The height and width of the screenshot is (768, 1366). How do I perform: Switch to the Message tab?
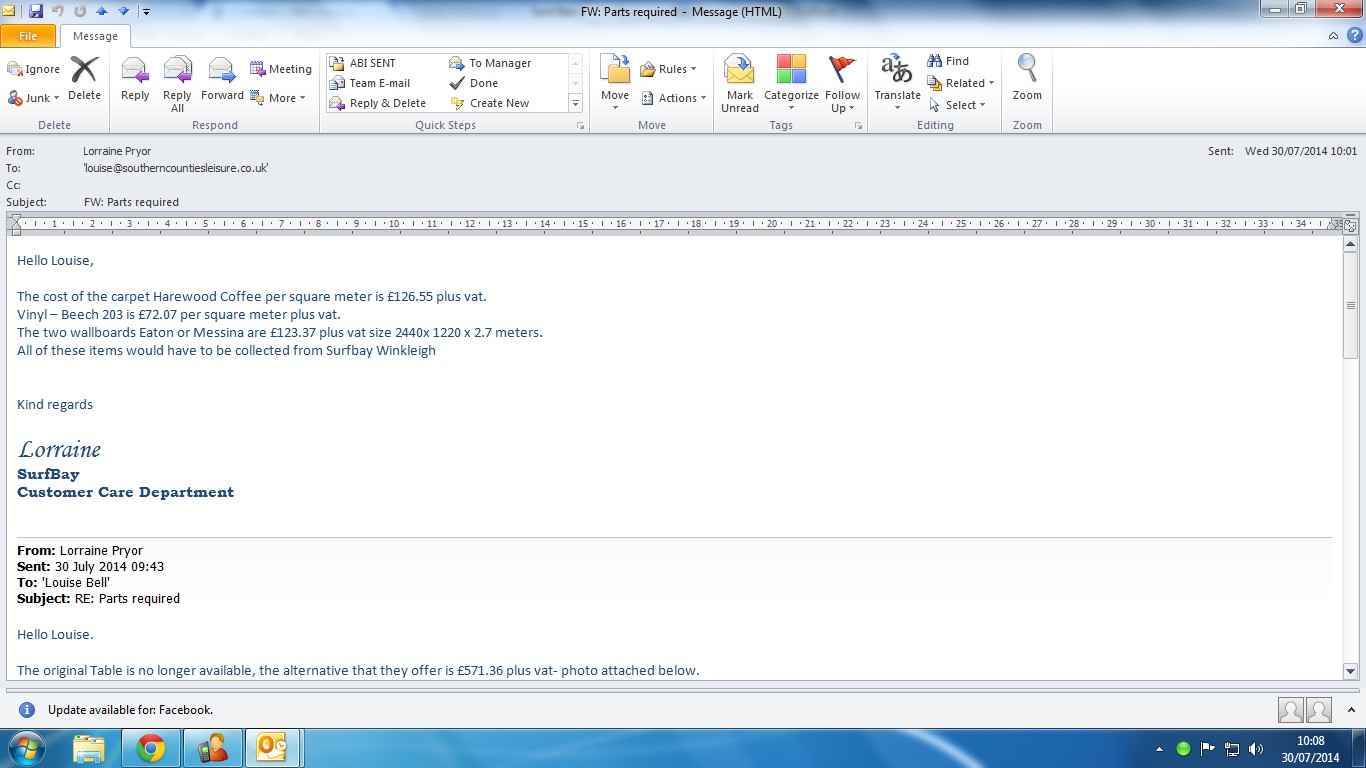tap(95, 36)
